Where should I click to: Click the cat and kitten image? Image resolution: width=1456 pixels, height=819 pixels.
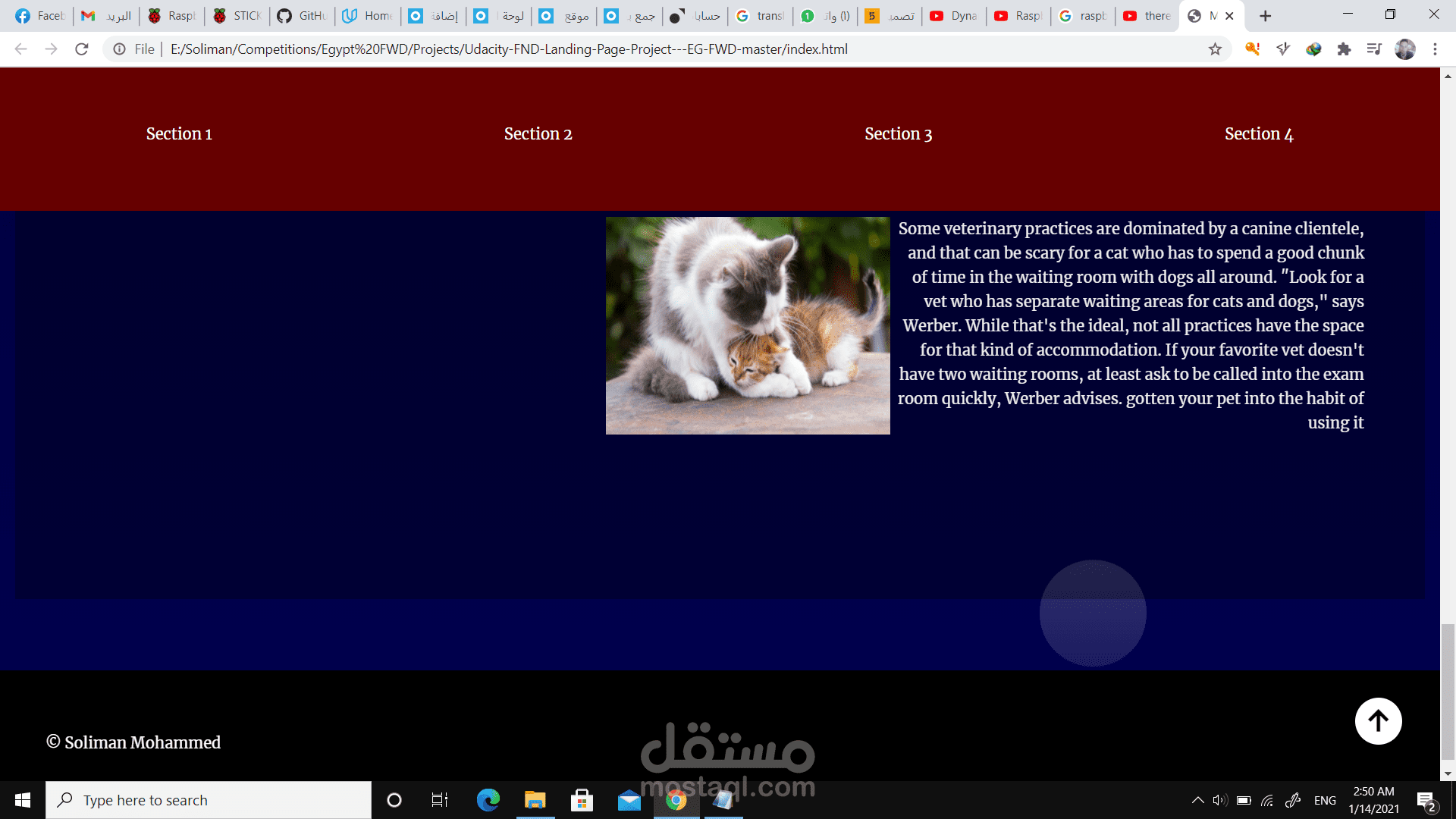tap(748, 325)
